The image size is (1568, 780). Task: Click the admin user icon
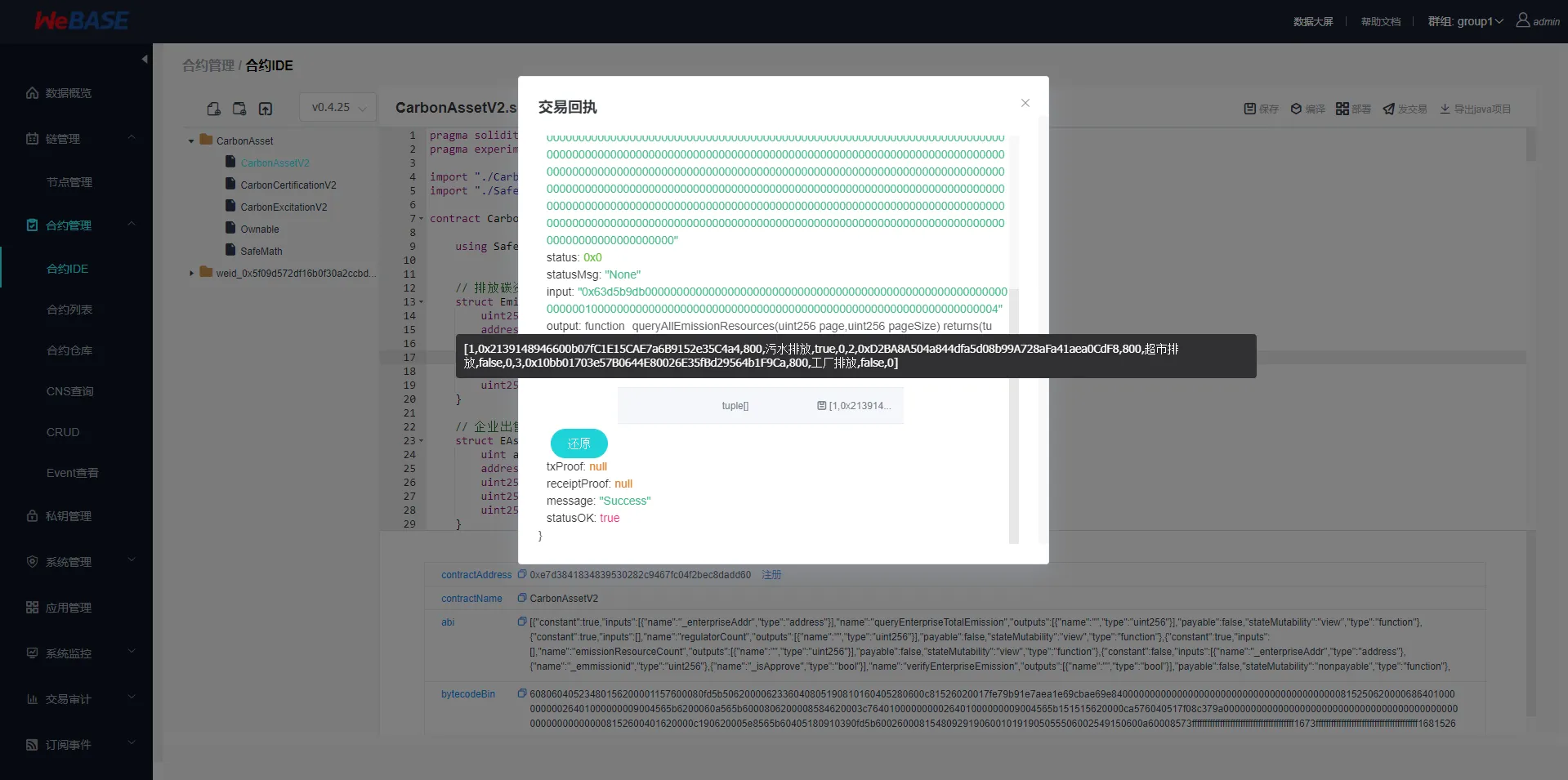coord(1523,20)
